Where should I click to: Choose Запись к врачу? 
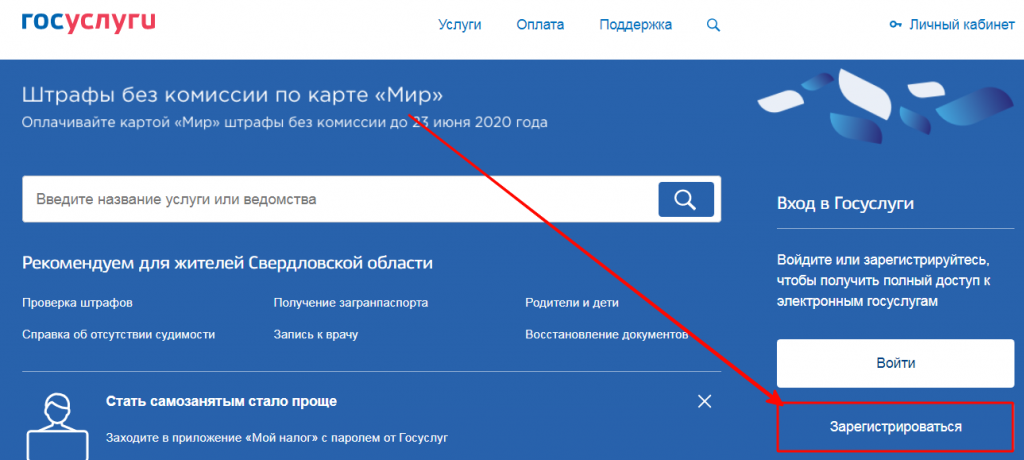315,334
